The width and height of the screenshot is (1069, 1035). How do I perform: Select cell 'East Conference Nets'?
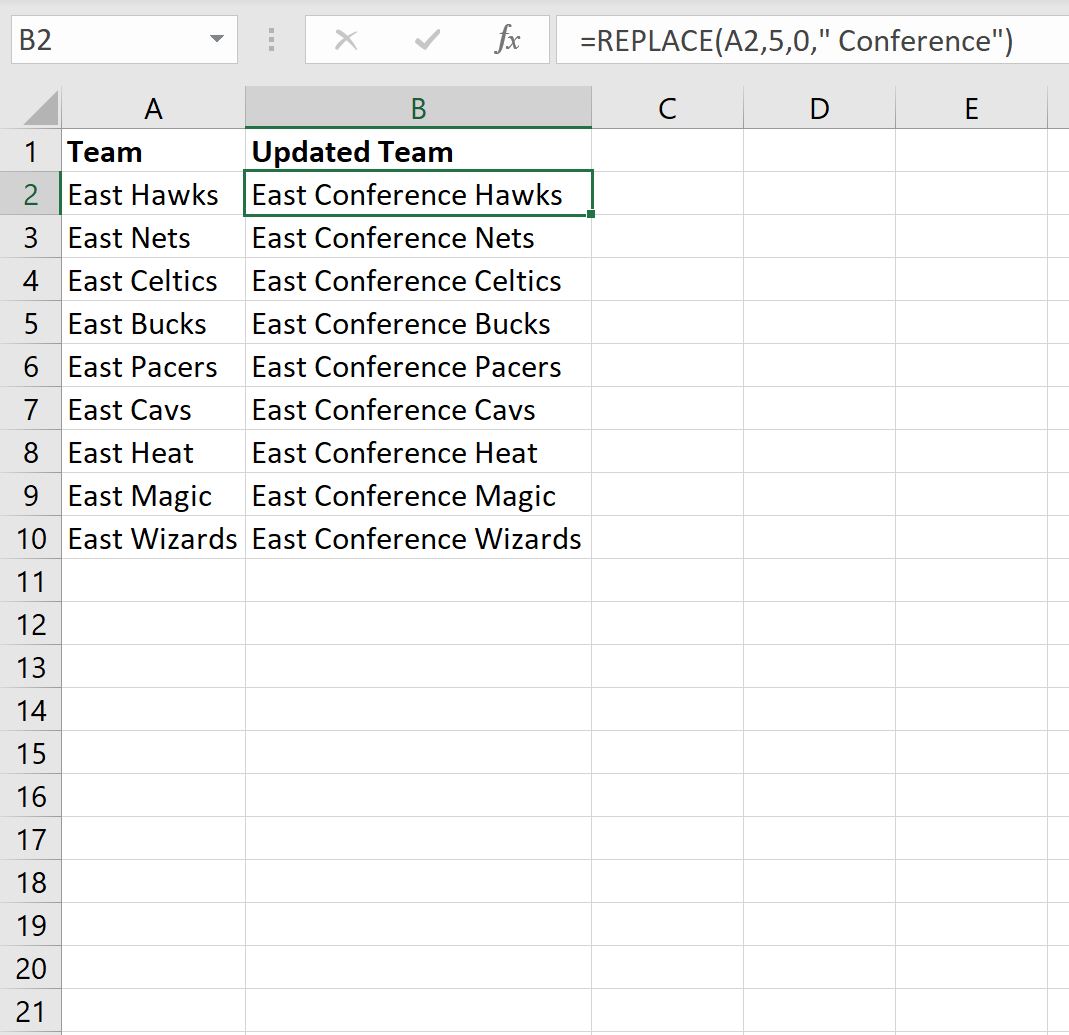(x=419, y=237)
